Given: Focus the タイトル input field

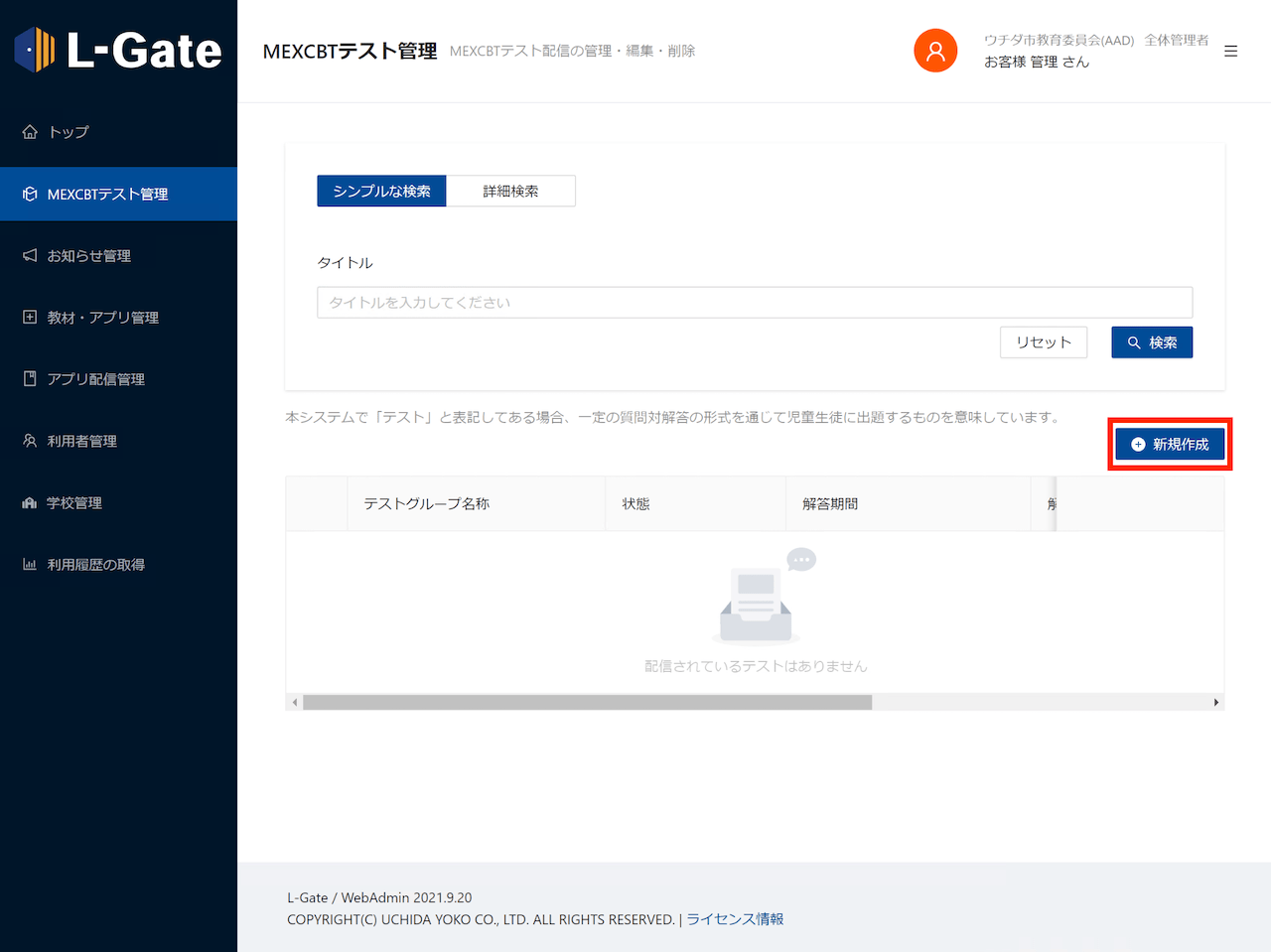Looking at the screenshot, I should 755,303.
